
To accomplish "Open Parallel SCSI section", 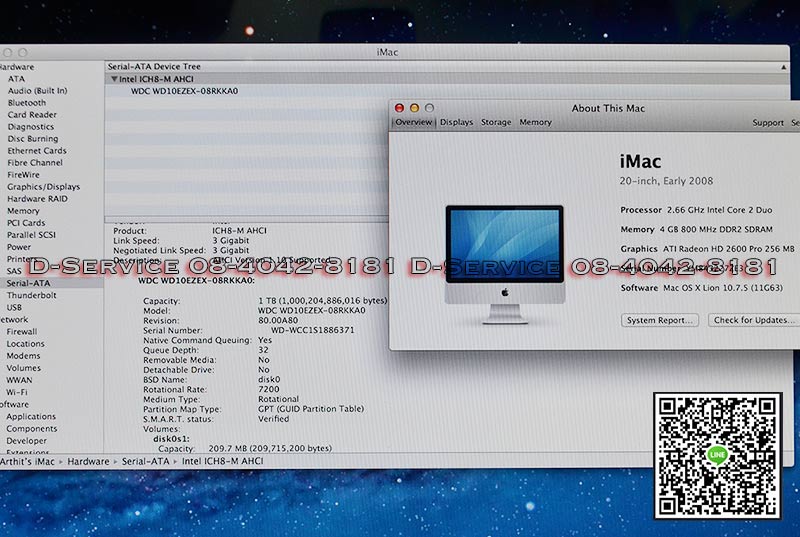I will 31,235.
